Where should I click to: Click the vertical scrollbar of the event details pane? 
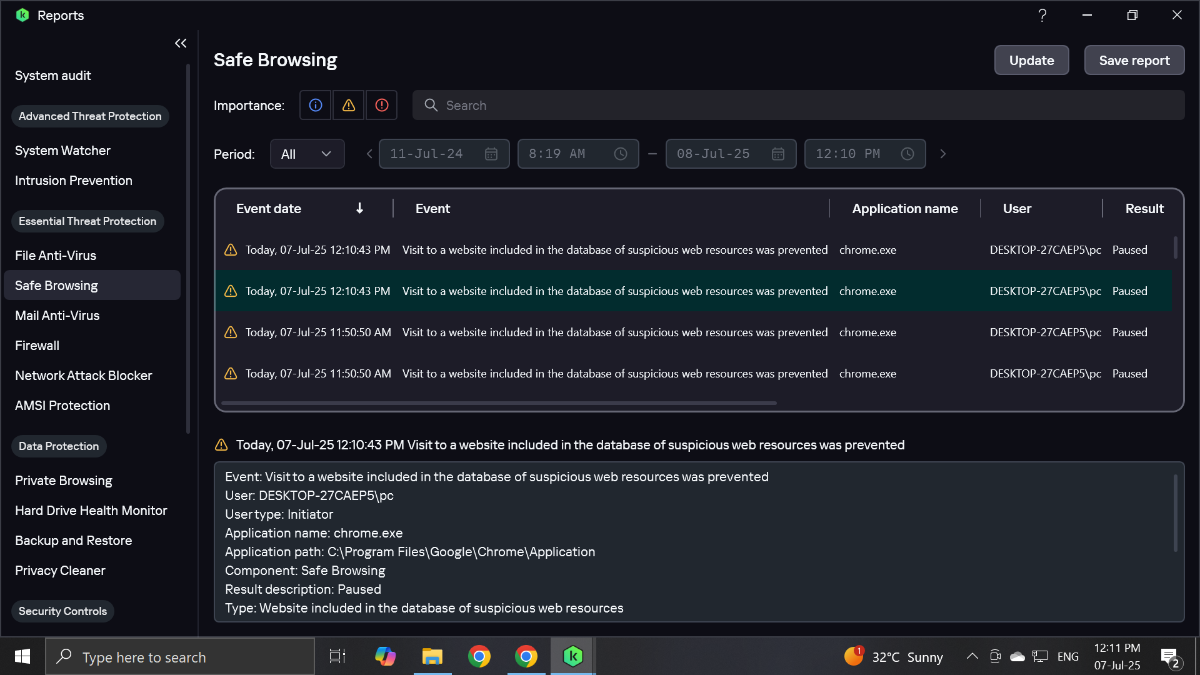point(1175,512)
